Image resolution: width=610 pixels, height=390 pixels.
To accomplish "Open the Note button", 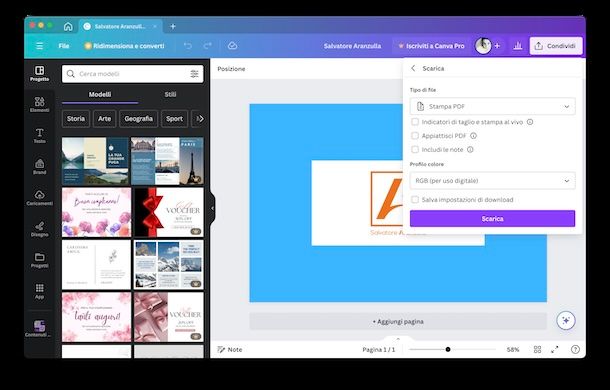I will pyautogui.click(x=230, y=350).
